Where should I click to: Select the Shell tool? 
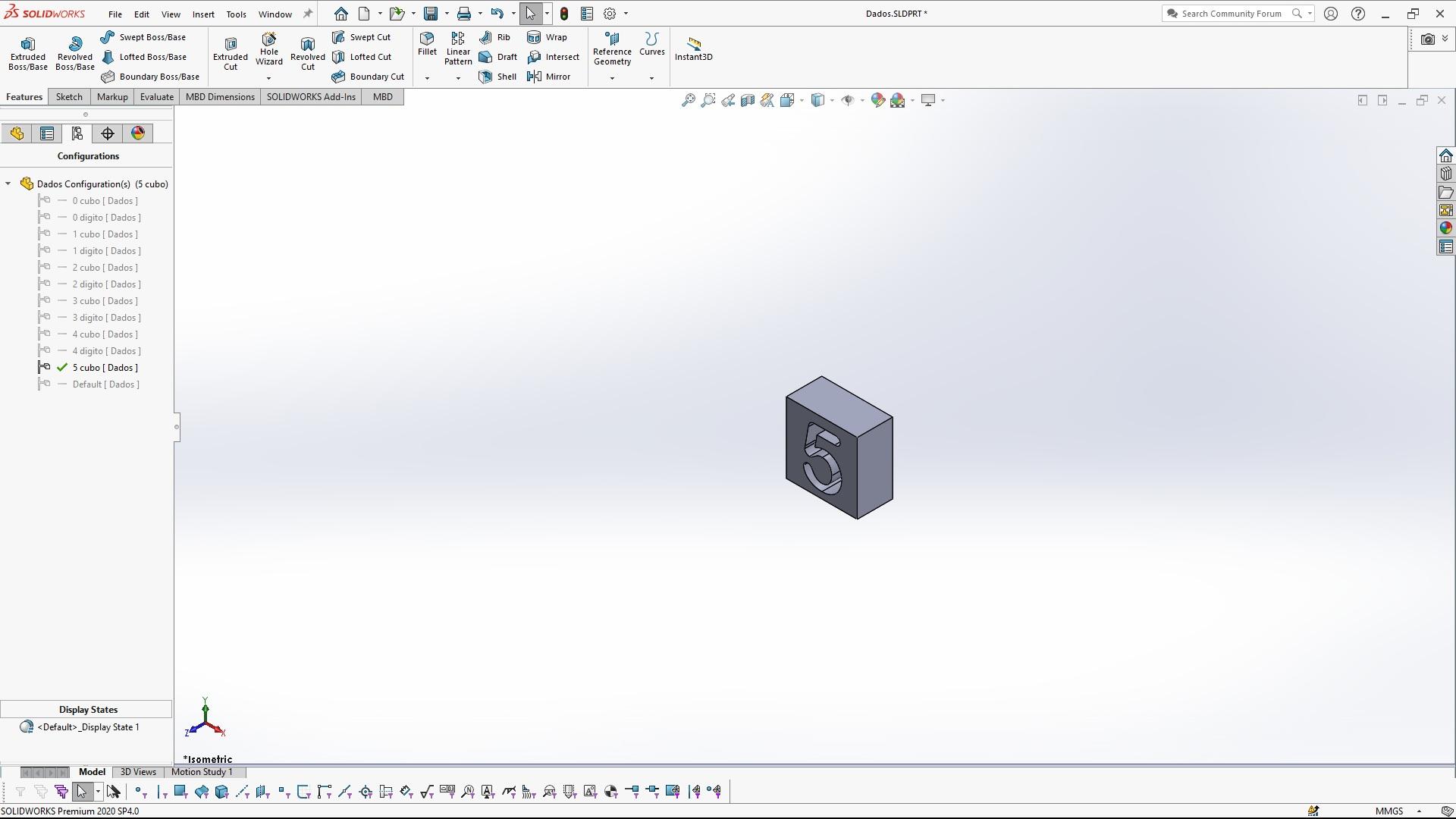(498, 77)
